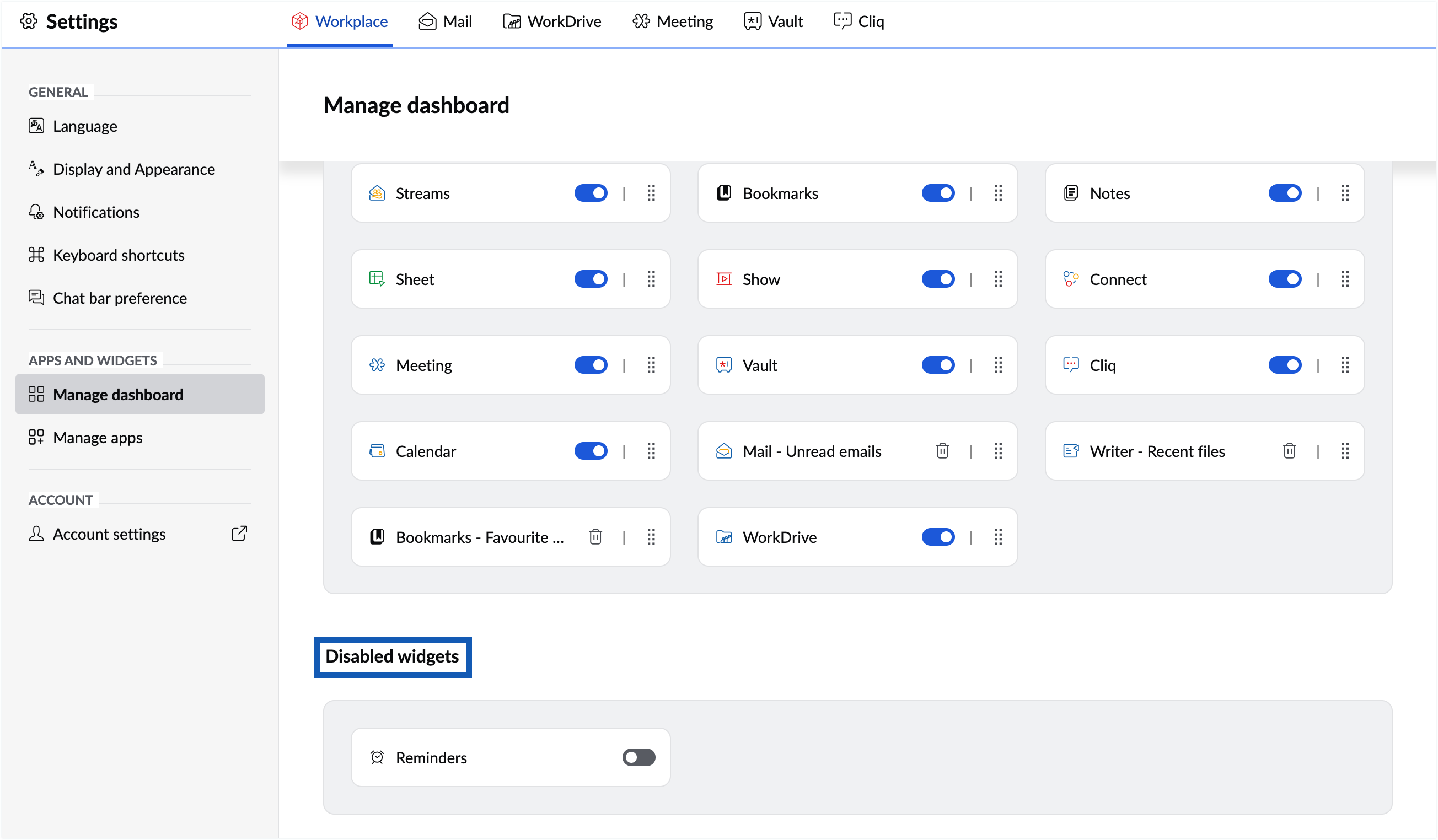The width and height of the screenshot is (1438, 840).
Task: Click the Writer - Recent files label
Action: (1157, 451)
